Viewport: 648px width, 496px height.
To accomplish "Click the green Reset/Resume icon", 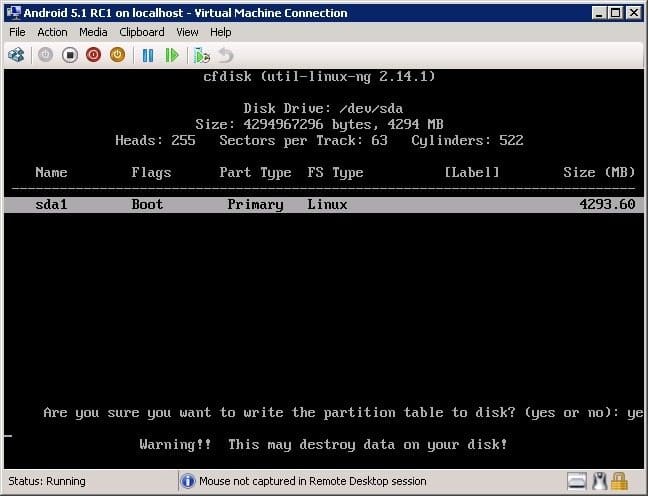I will click(172, 55).
